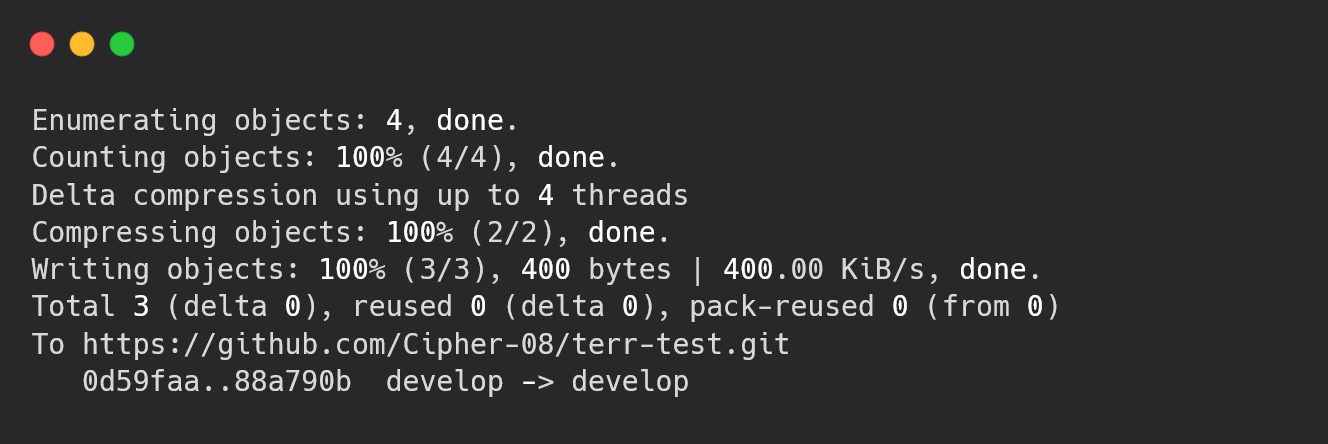Click the green maximize window button
Image resolution: width=1328 pixels, height=444 pixels.
(x=122, y=44)
